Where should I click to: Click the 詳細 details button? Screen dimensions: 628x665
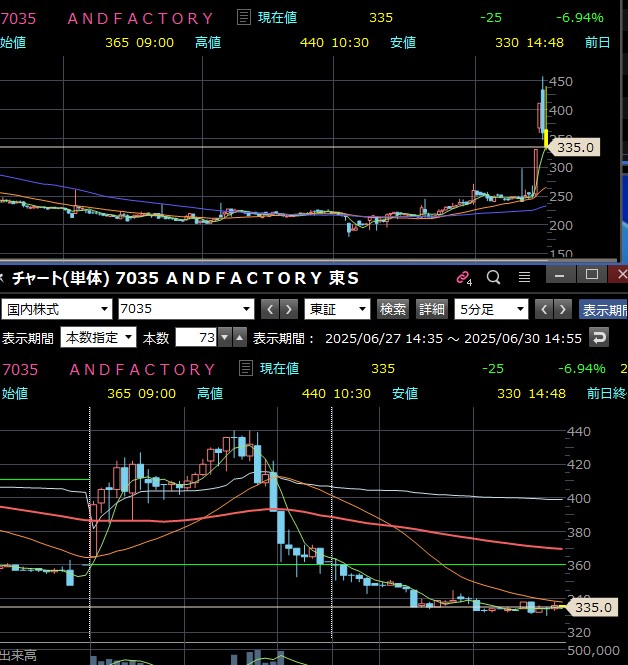tap(432, 309)
